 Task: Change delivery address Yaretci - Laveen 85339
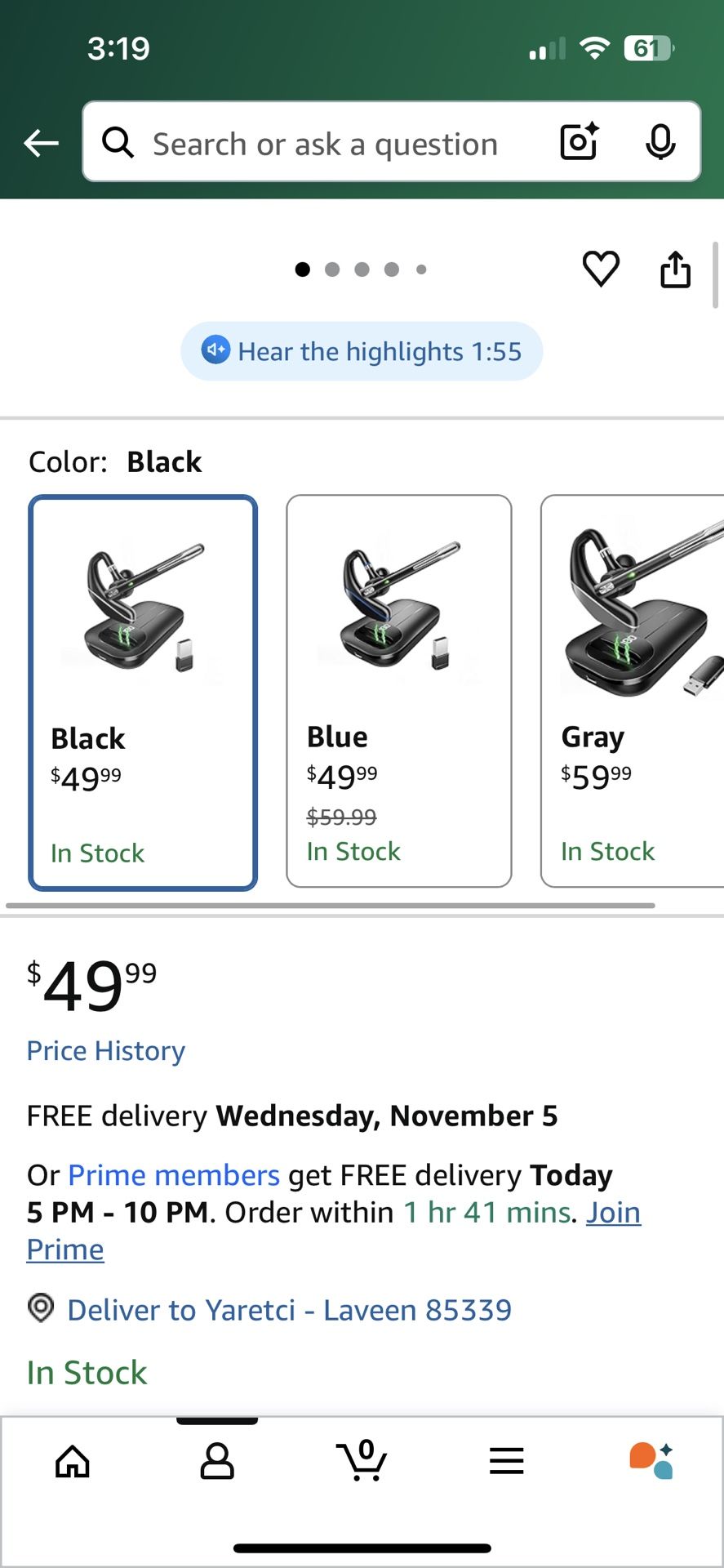pos(289,1310)
